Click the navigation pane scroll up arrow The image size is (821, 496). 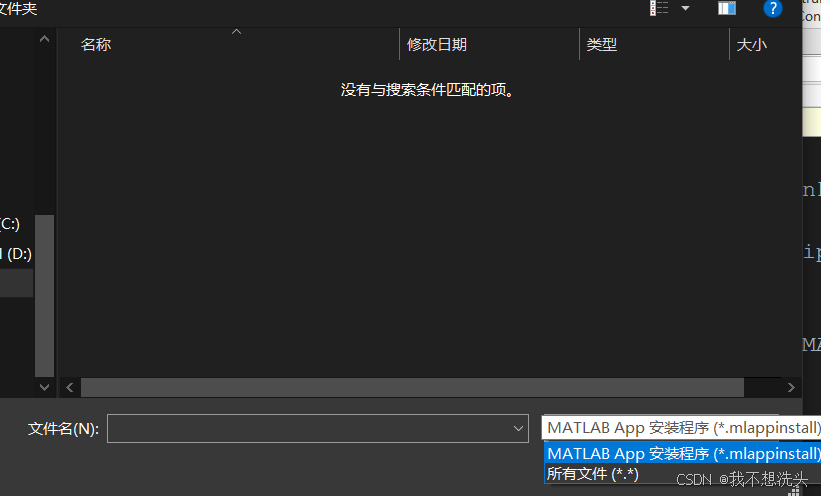(45, 39)
